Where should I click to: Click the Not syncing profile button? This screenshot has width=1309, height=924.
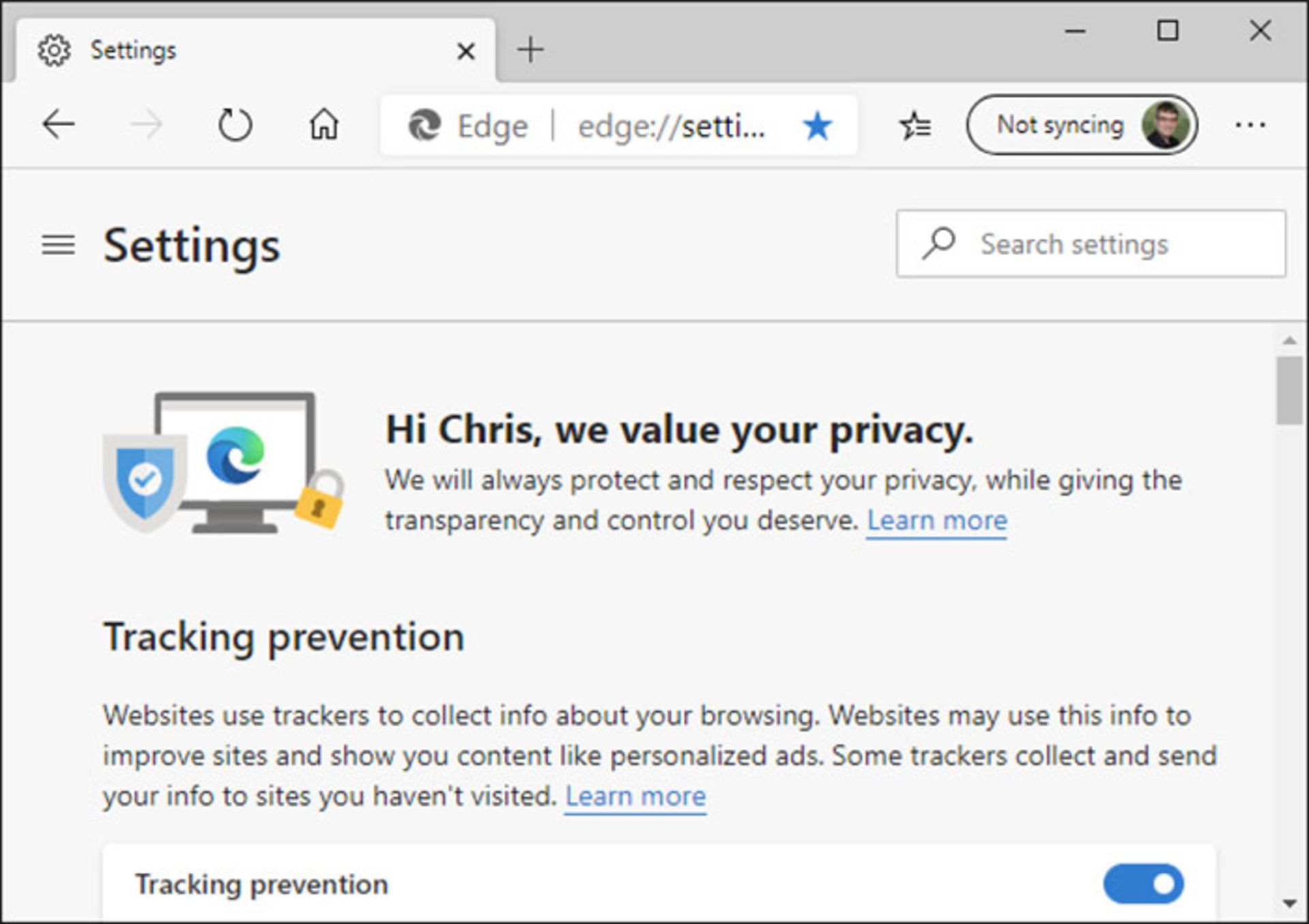point(1081,125)
